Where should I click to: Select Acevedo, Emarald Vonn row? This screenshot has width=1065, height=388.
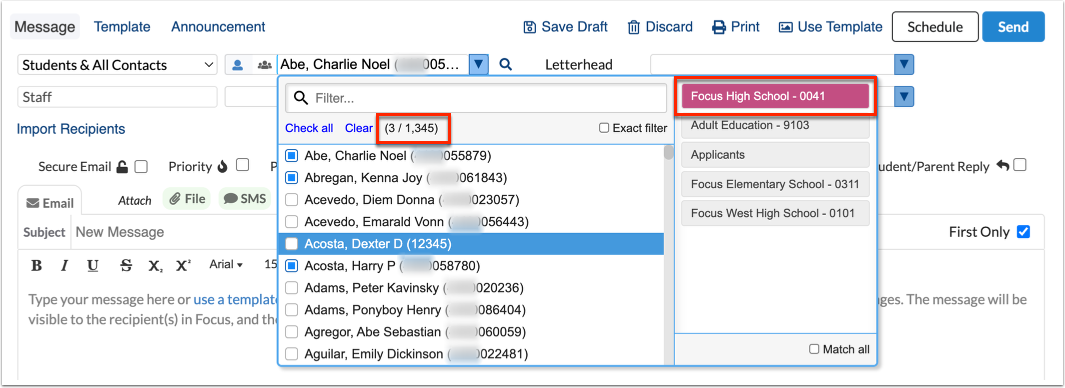(471, 222)
